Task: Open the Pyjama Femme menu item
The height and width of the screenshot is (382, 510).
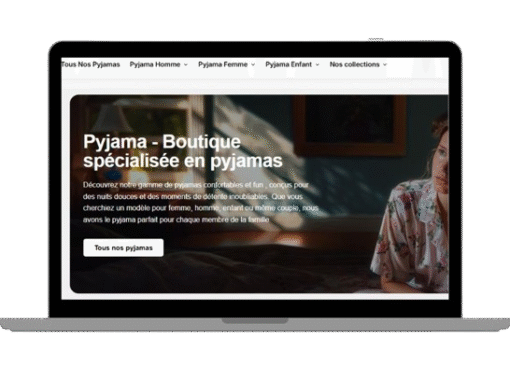Action: (x=223, y=64)
